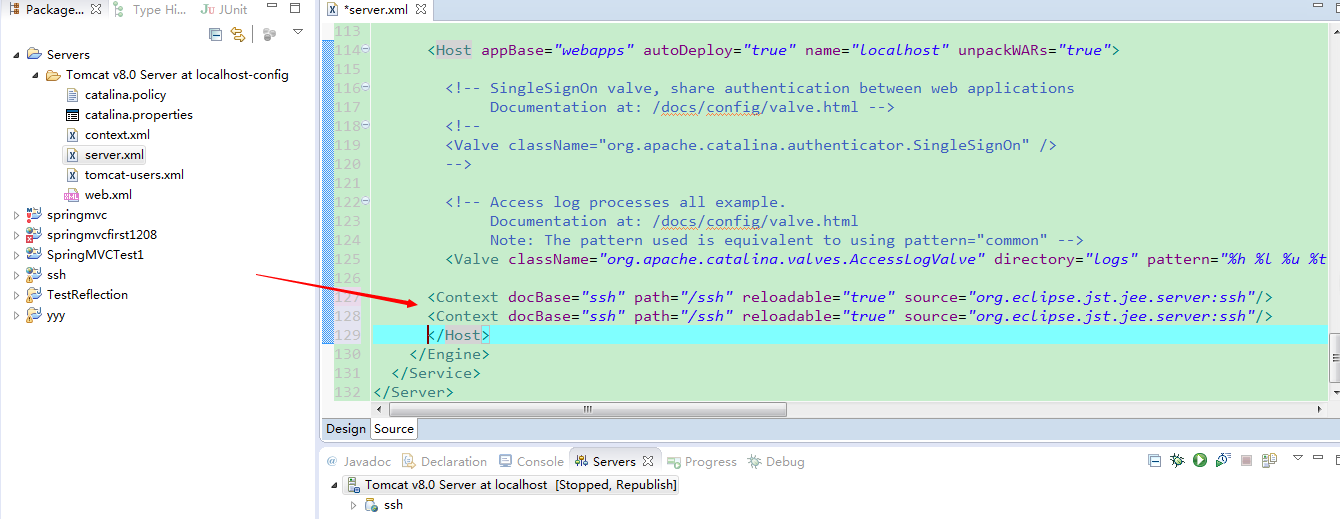Start the Tomcat server (green play)
The width and height of the screenshot is (1340, 519).
pos(1199,460)
